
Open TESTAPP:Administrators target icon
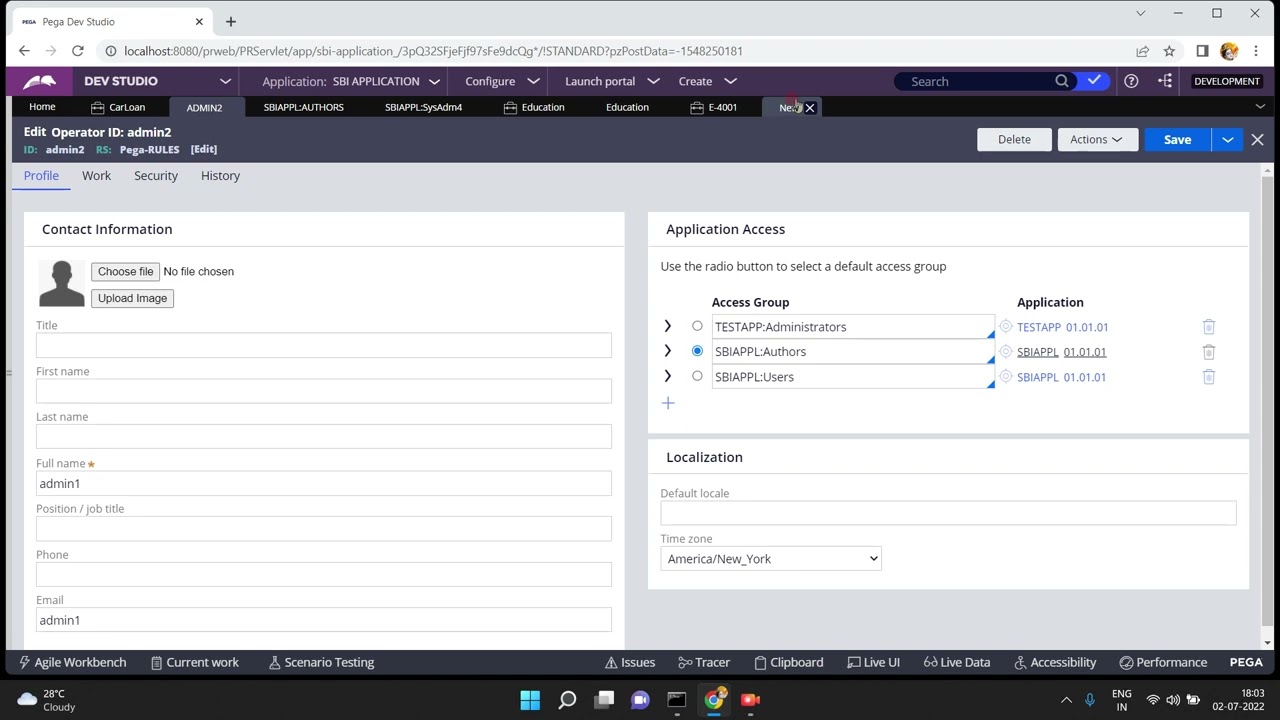(1006, 327)
